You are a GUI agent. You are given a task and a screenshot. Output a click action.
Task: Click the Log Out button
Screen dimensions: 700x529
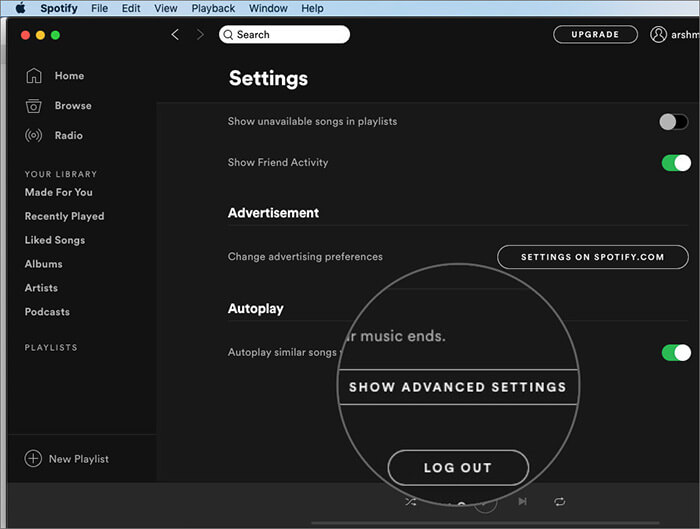pyautogui.click(x=458, y=467)
